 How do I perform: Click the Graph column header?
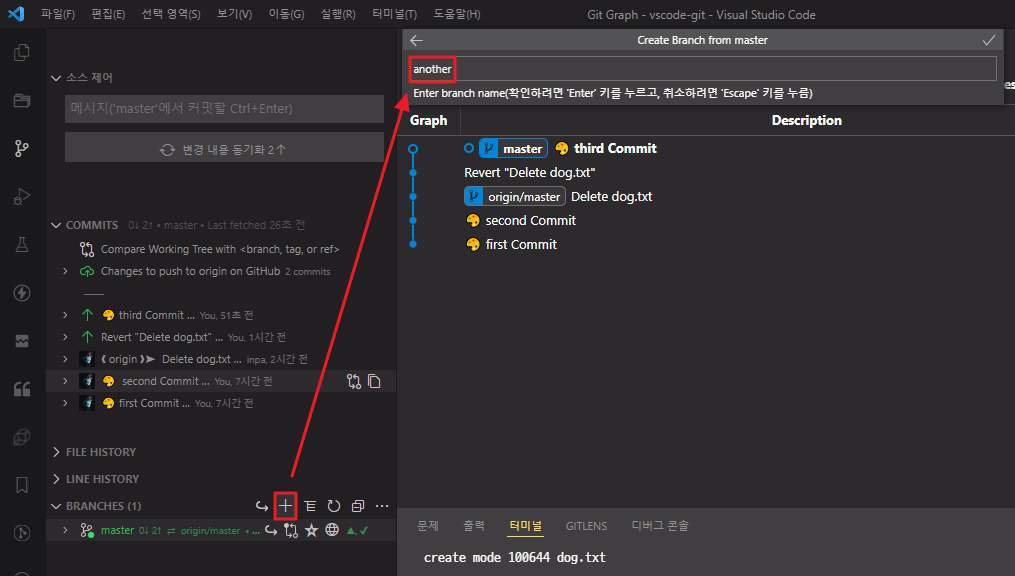click(x=429, y=120)
